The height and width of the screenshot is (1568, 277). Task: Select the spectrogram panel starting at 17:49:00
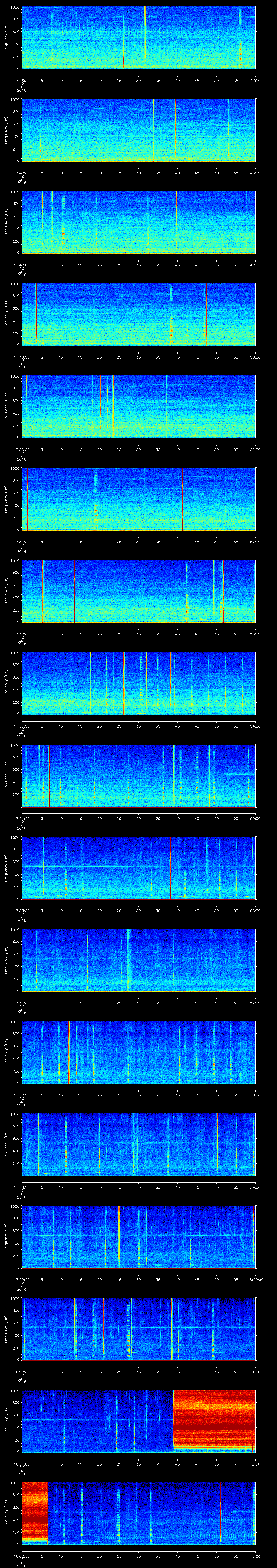(138, 315)
